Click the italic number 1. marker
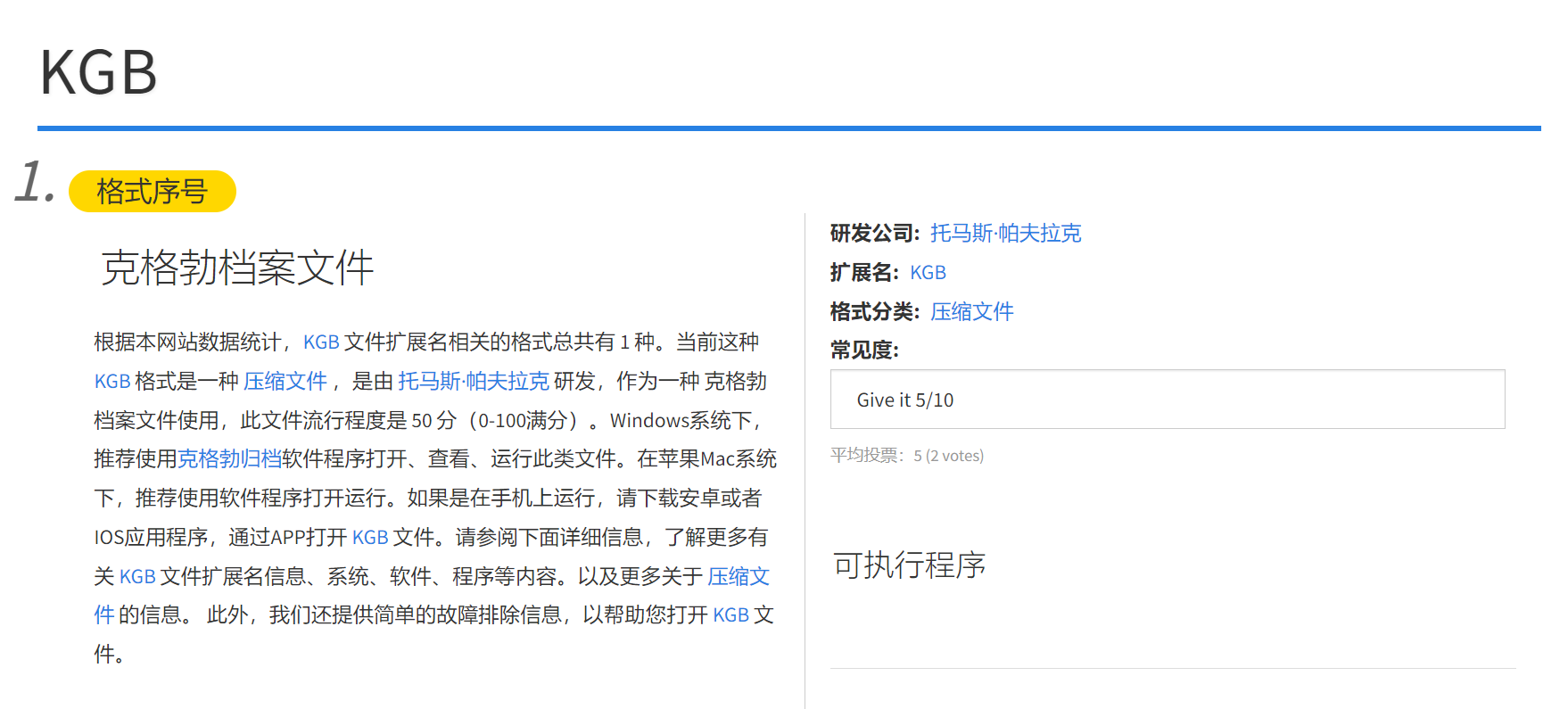 pyautogui.click(x=36, y=183)
